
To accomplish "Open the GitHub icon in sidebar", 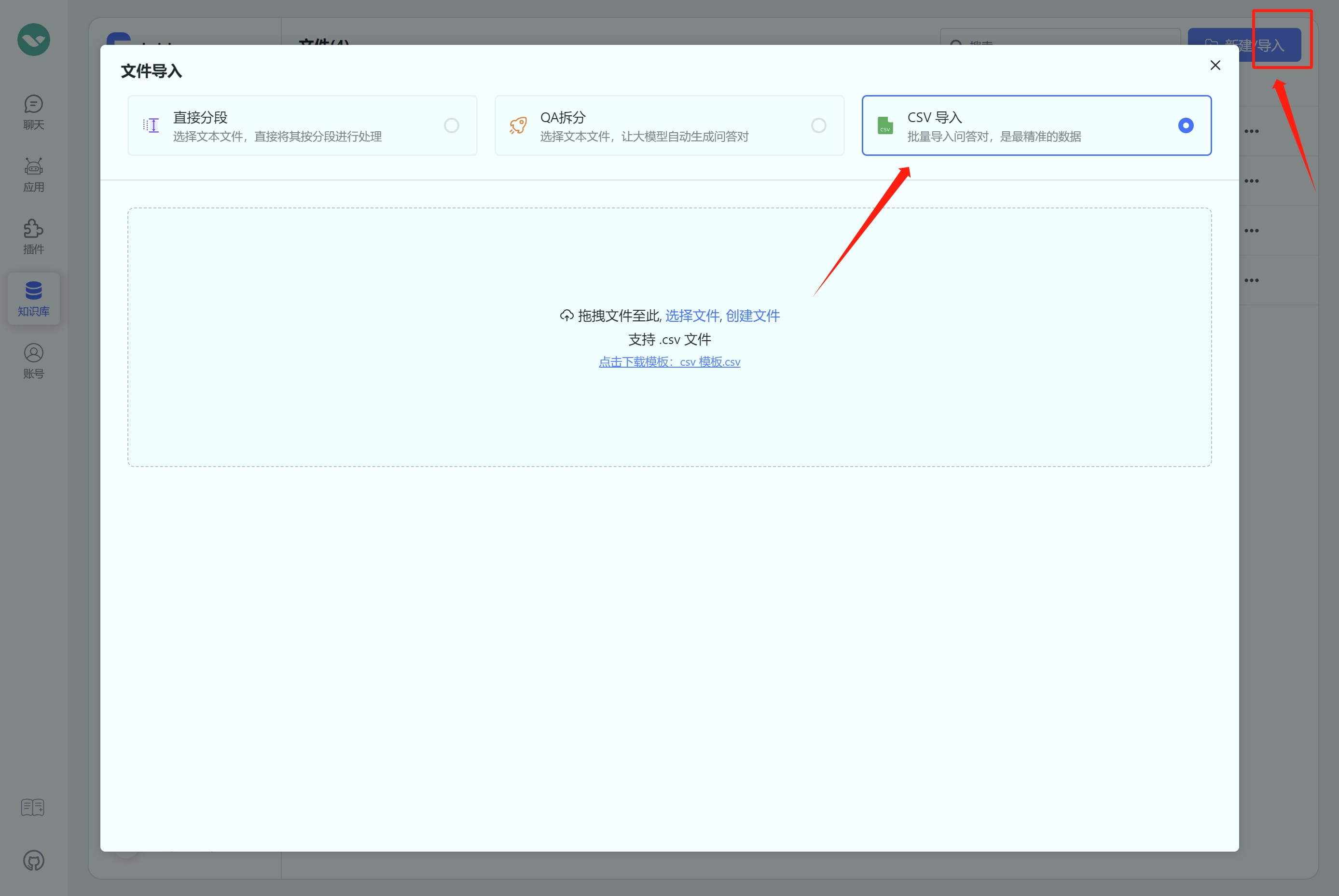I will click(x=33, y=860).
